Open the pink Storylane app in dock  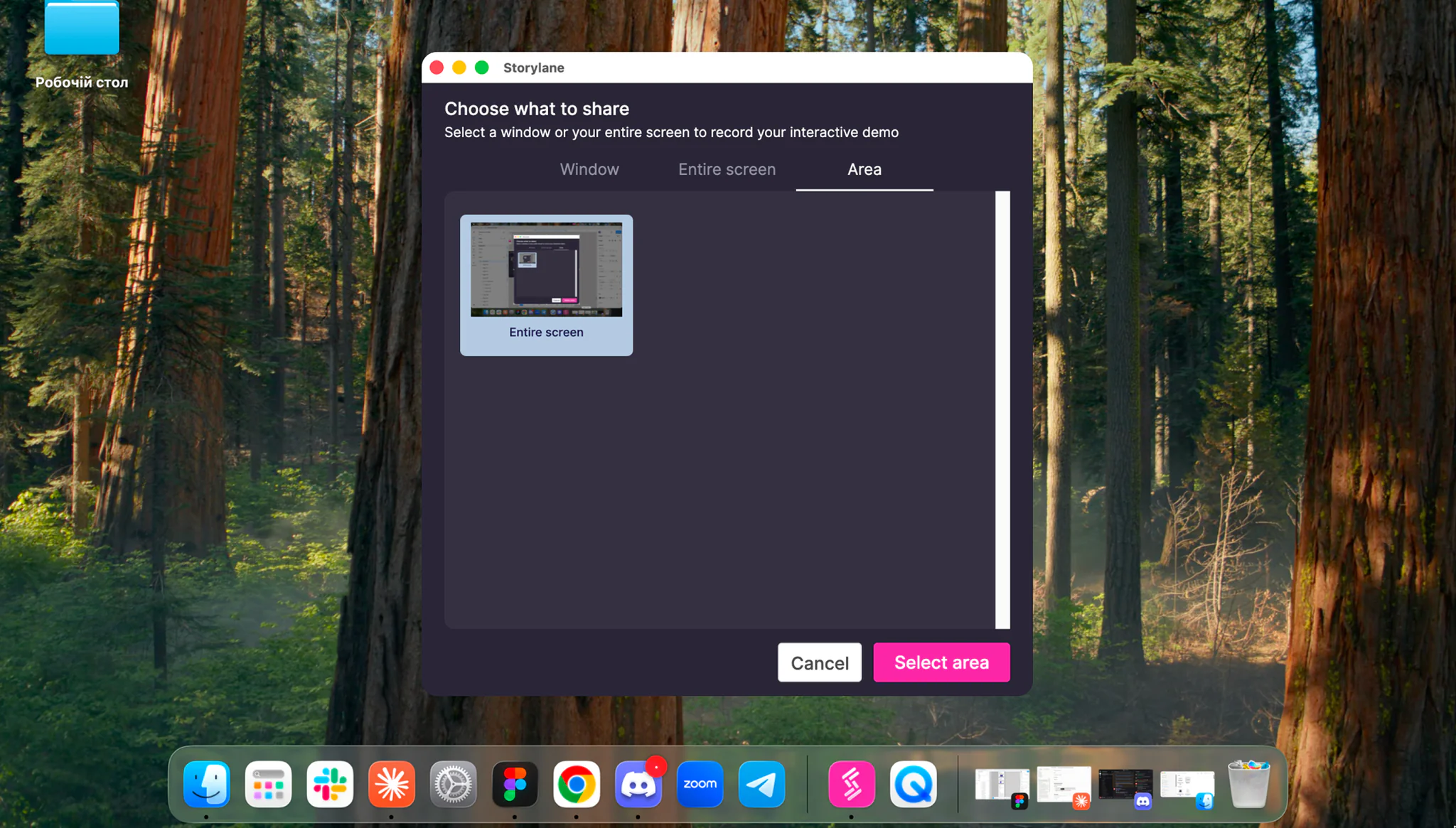(x=852, y=784)
